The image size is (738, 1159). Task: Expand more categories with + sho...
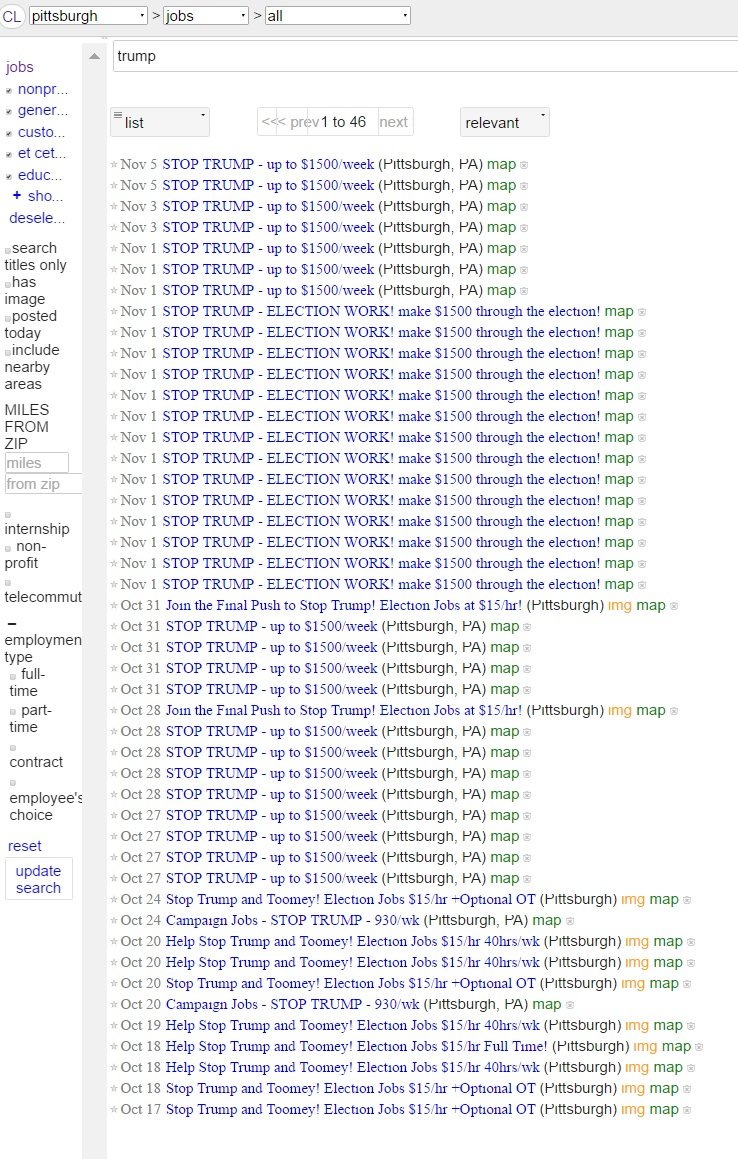pyautogui.click(x=38, y=196)
